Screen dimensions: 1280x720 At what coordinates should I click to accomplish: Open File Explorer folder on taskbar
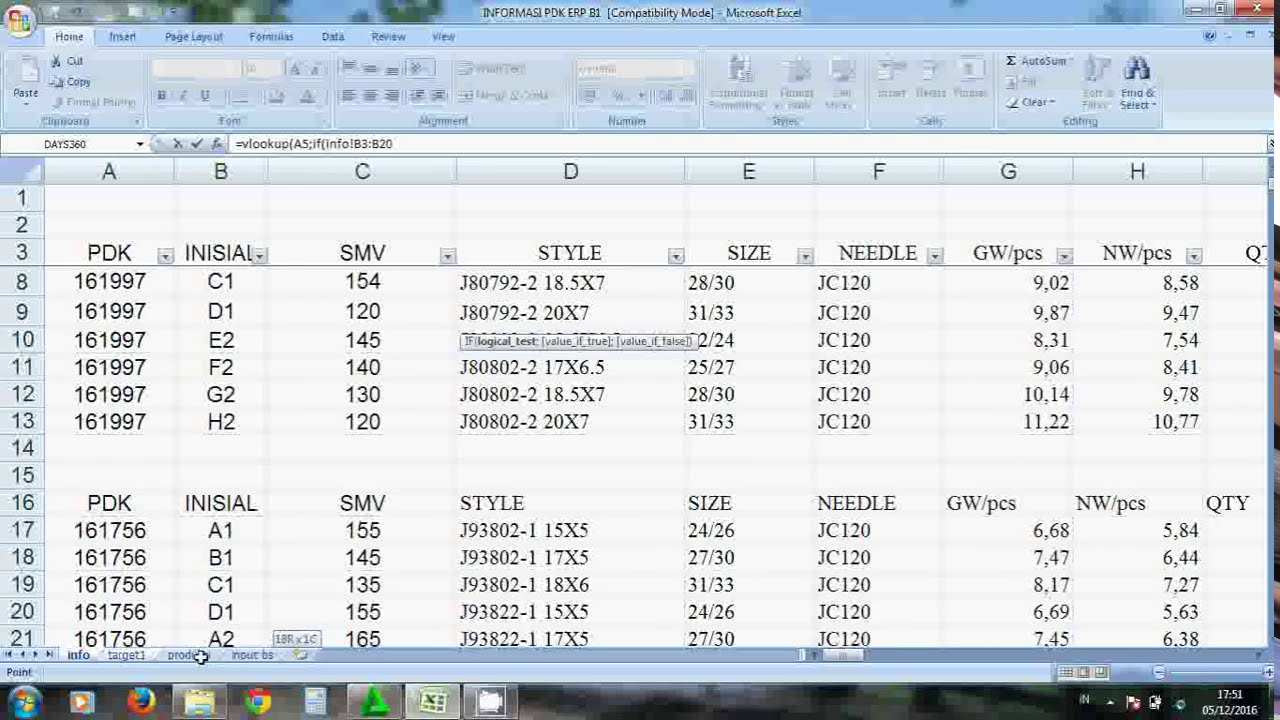click(x=200, y=701)
